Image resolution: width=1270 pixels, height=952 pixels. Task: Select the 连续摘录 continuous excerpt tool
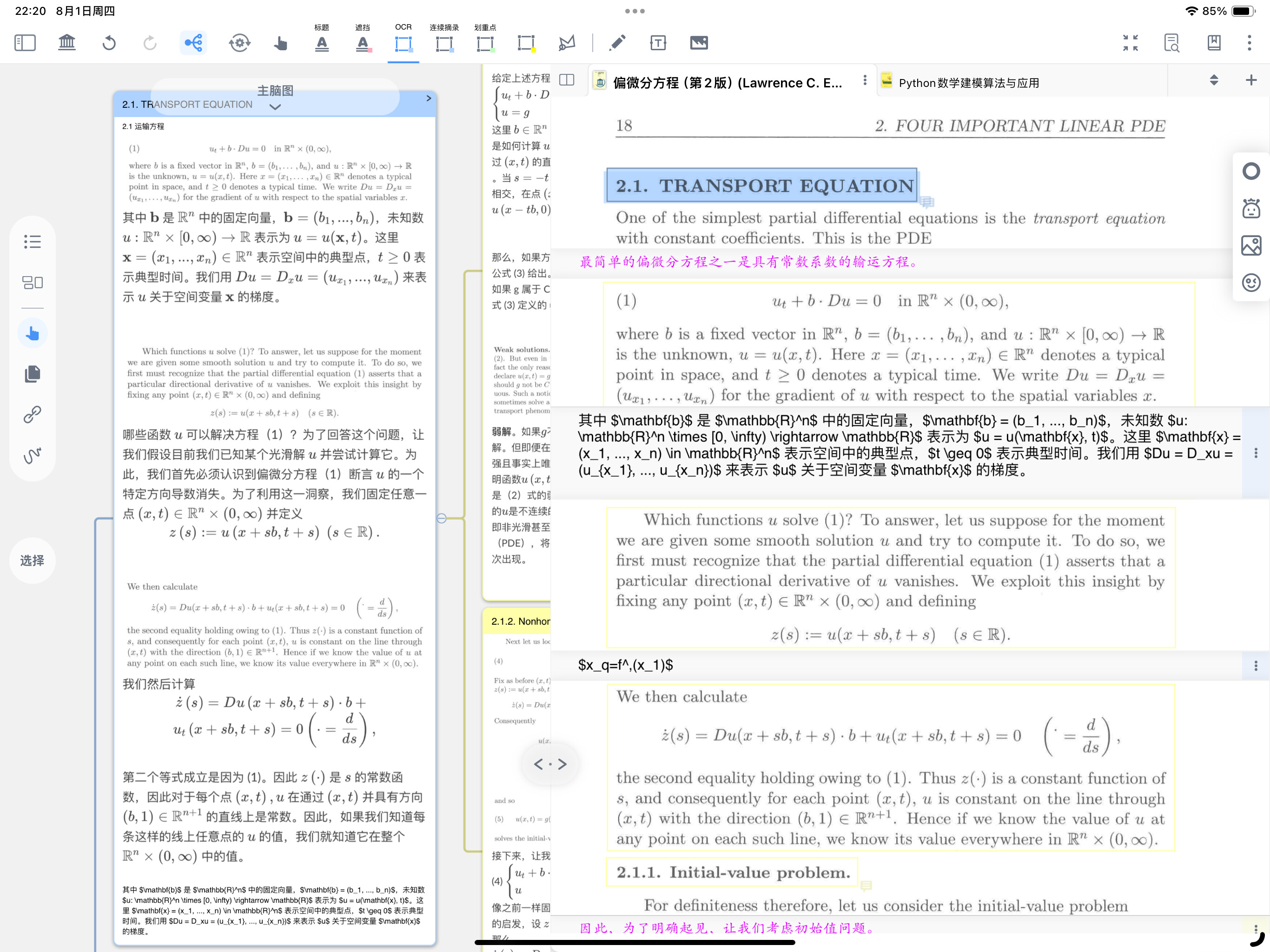click(444, 43)
